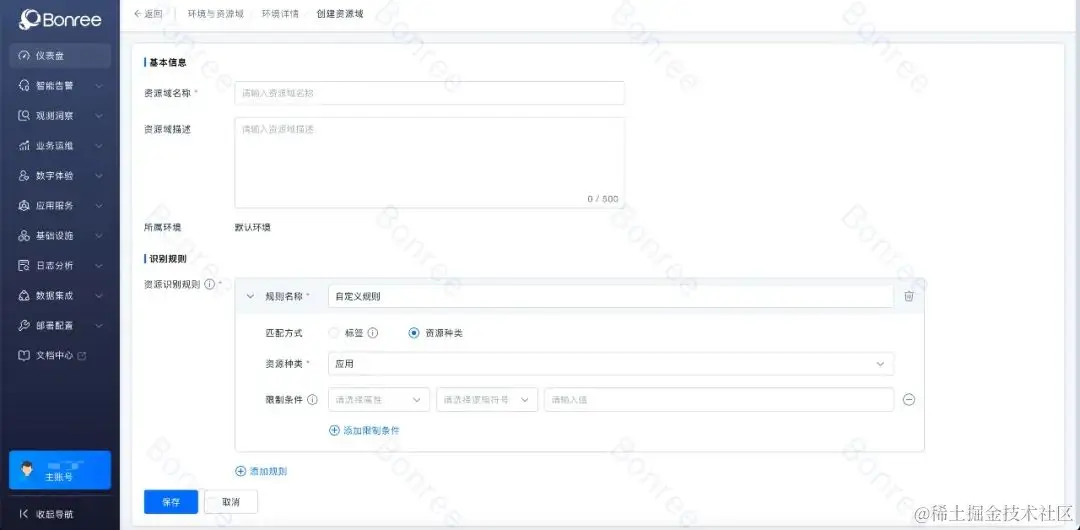1080x530 pixels.
Task: Click the 保存 button
Action: point(171,502)
